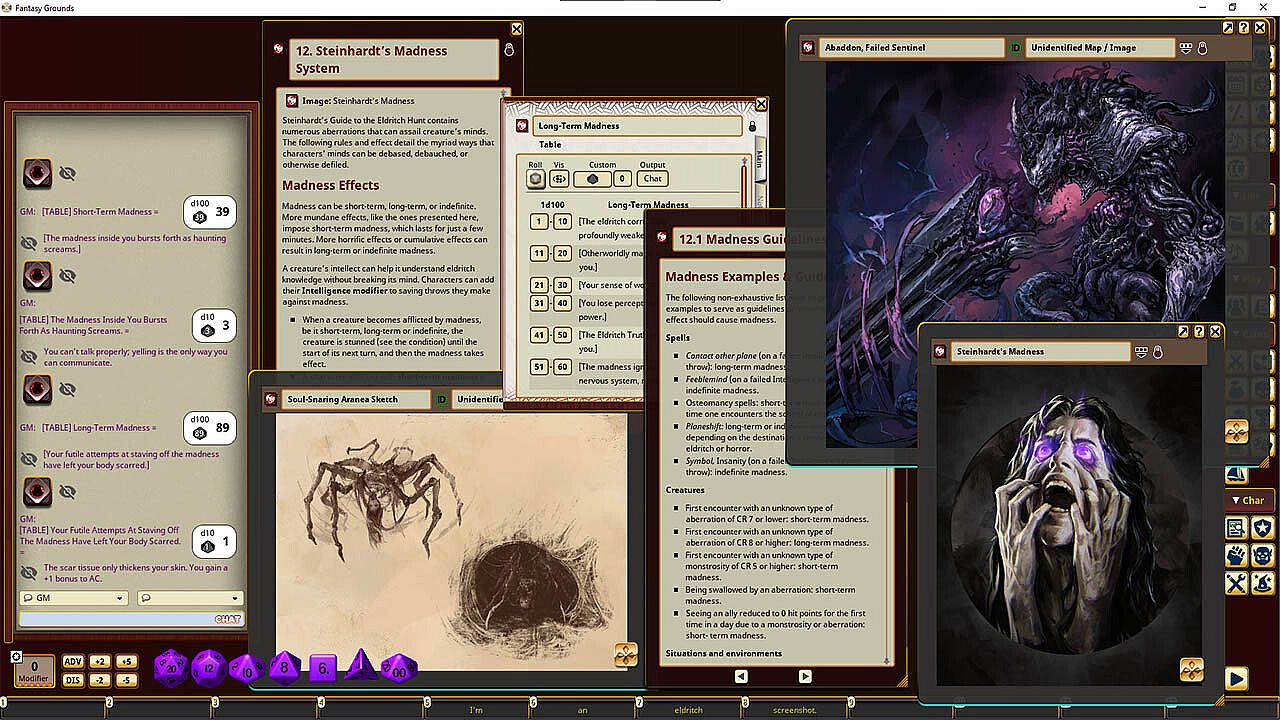
Task: Click pop-out arrow on Steinhardt's Madness image
Action: 1184,332
